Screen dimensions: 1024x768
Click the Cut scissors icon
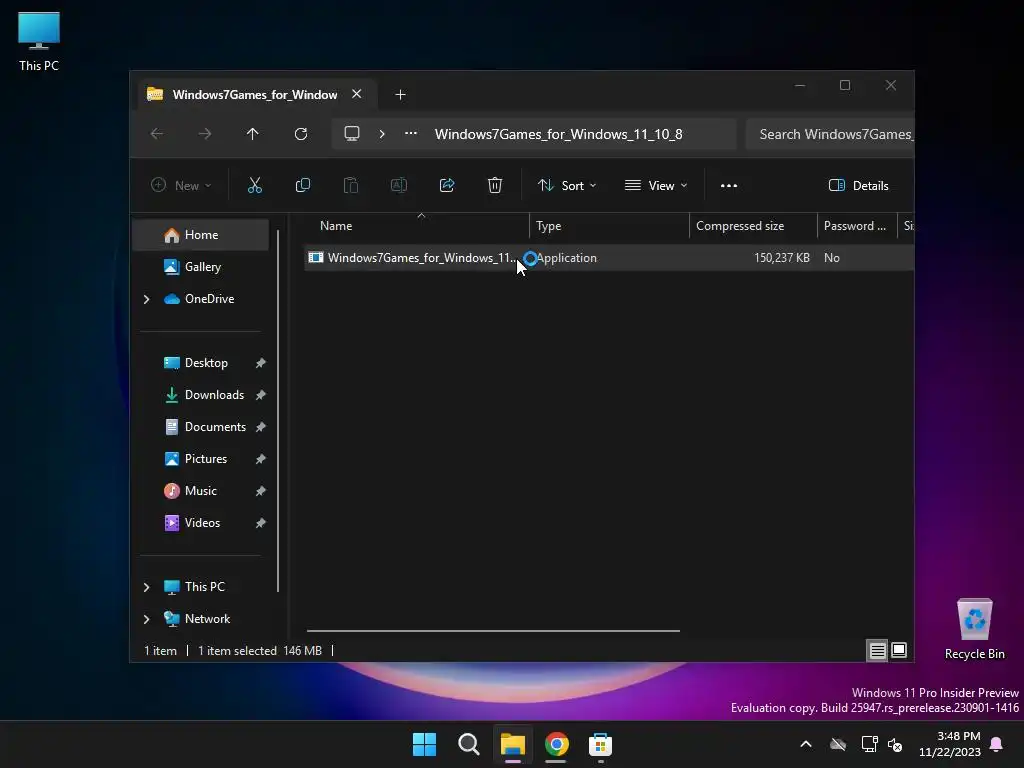(255, 185)
